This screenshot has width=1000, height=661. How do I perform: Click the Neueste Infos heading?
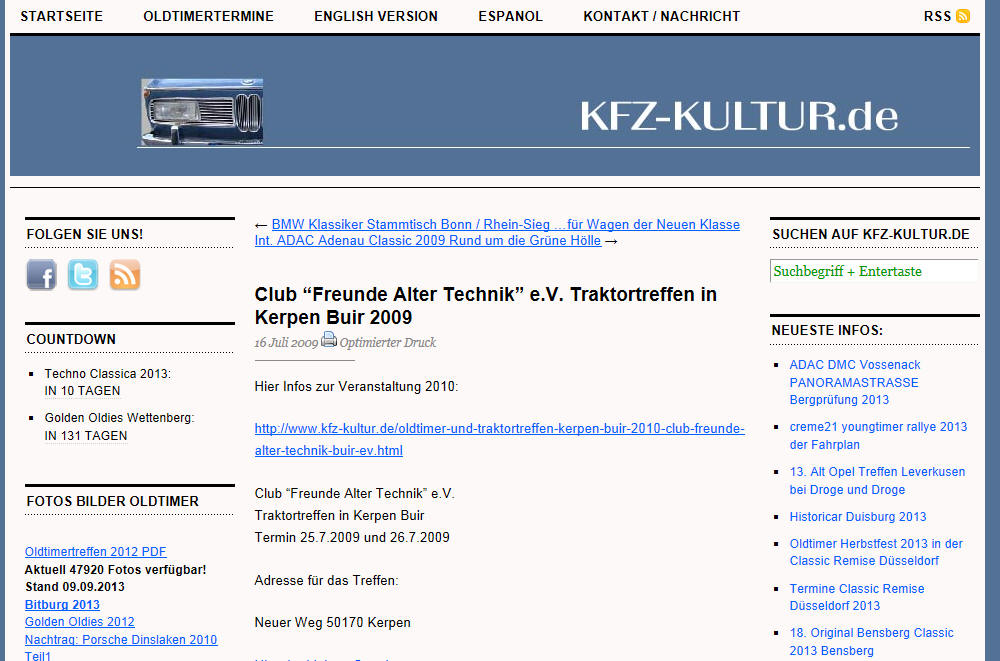point(827,330)
